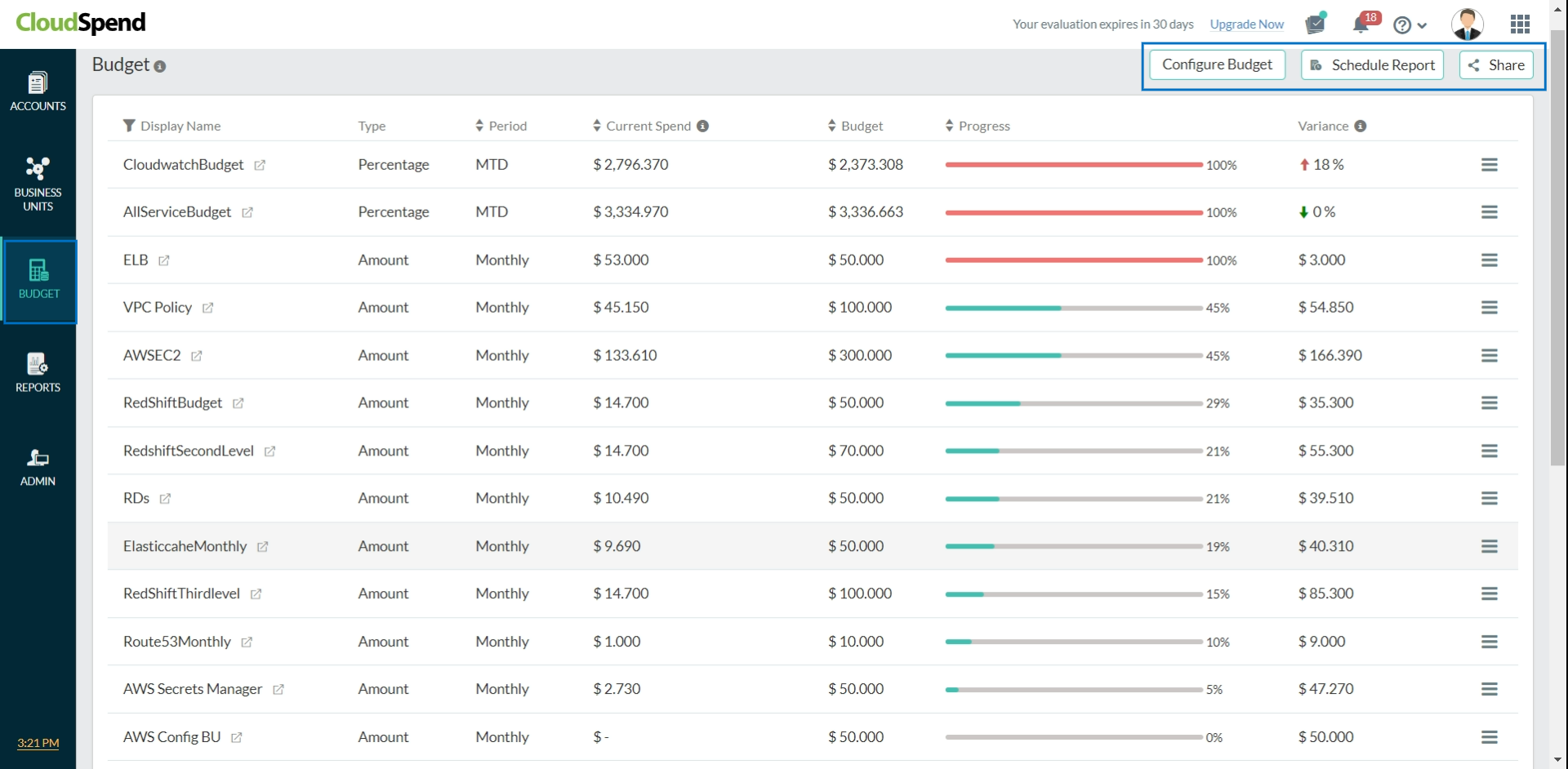Open the notifications bell icon
This screenshot has height=769, width=1568.
point(1361,24)
